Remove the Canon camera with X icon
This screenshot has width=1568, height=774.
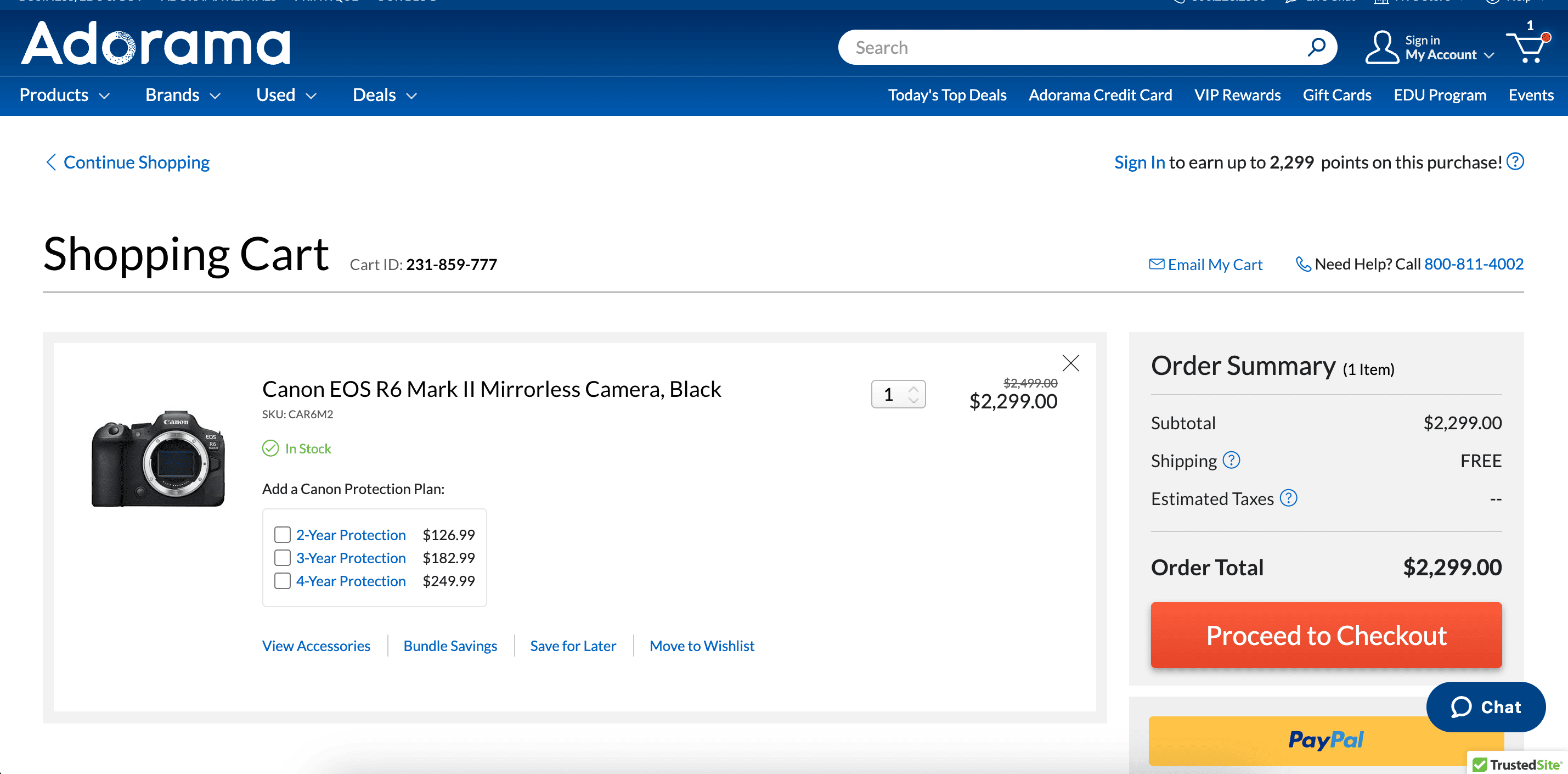(1070, 363)
